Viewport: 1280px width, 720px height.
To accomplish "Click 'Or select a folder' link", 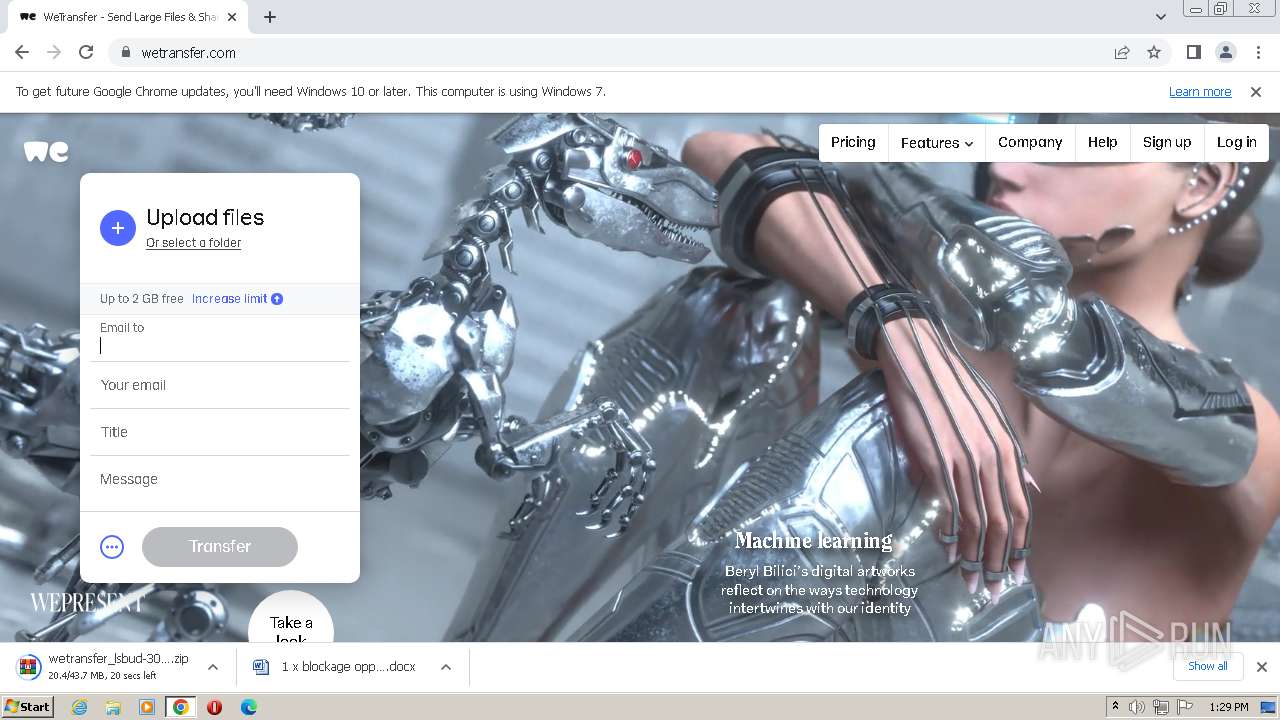I will [x=194, y=243].
